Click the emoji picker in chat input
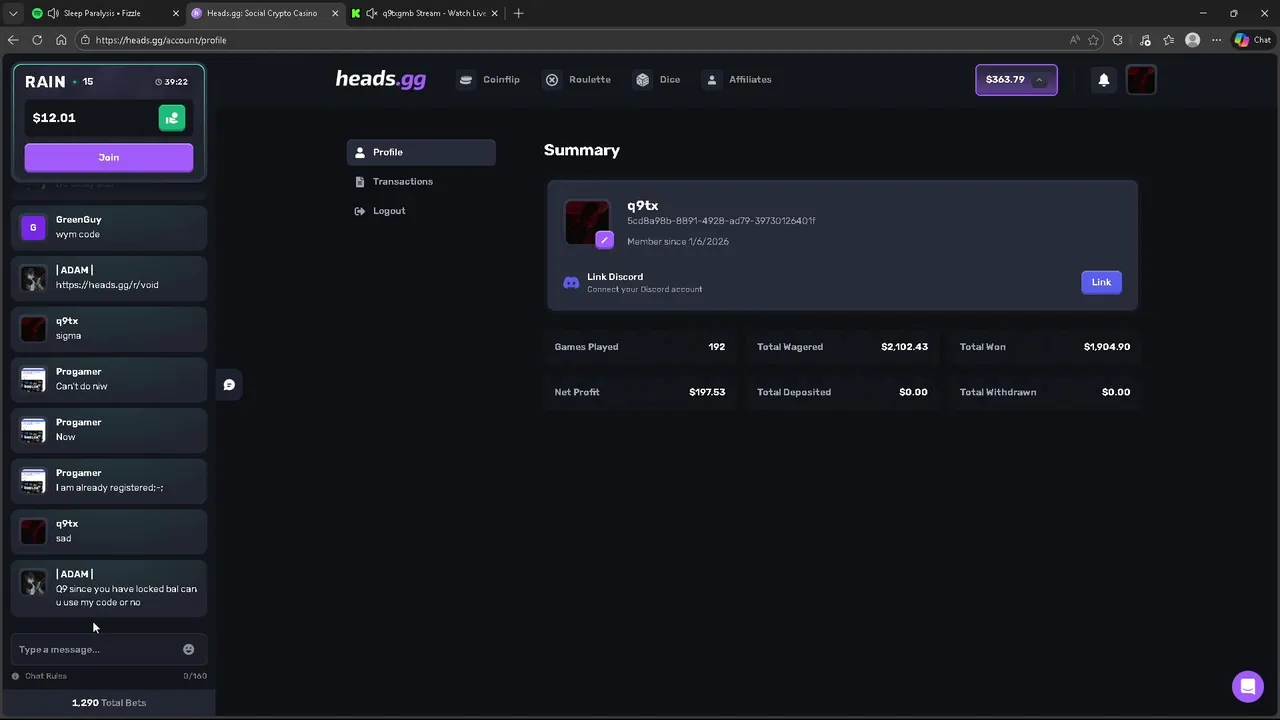 point(188,649)
